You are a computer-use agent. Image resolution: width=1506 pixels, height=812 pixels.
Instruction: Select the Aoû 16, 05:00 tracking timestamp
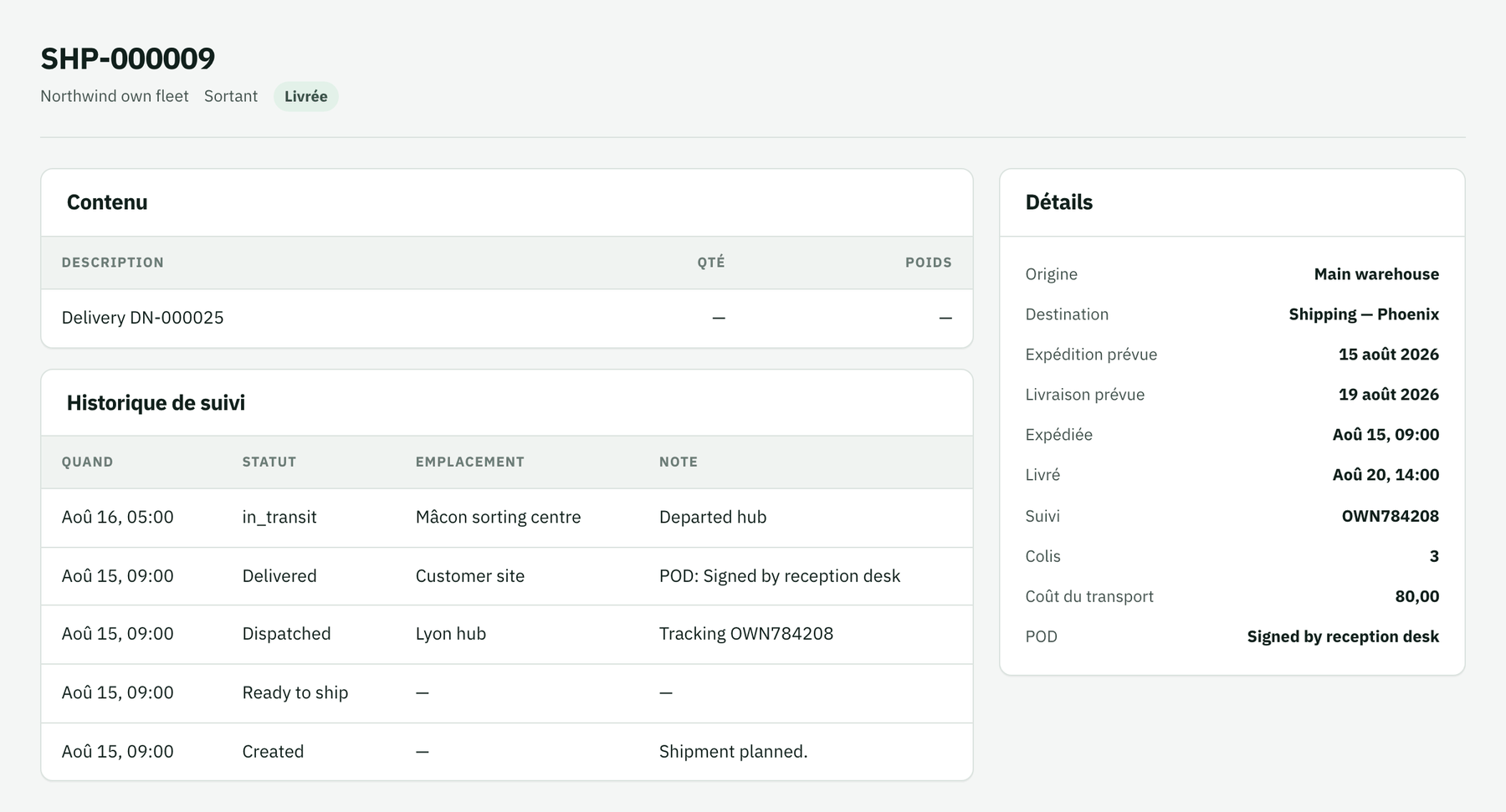point(118,517)
